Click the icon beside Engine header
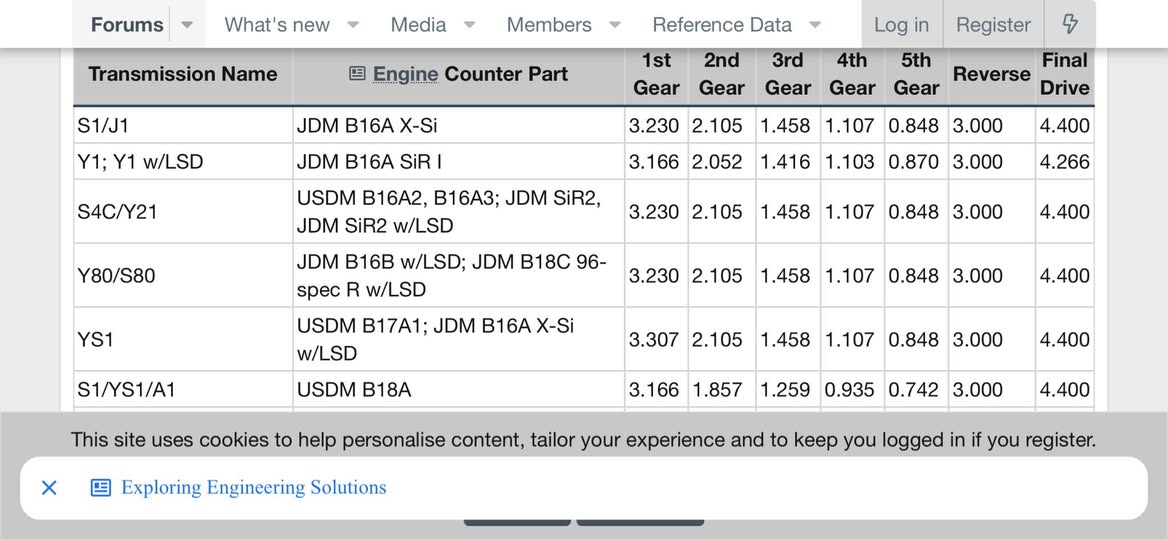The height and width of the screenshot is (540, 1168). (x=358, y=73)
